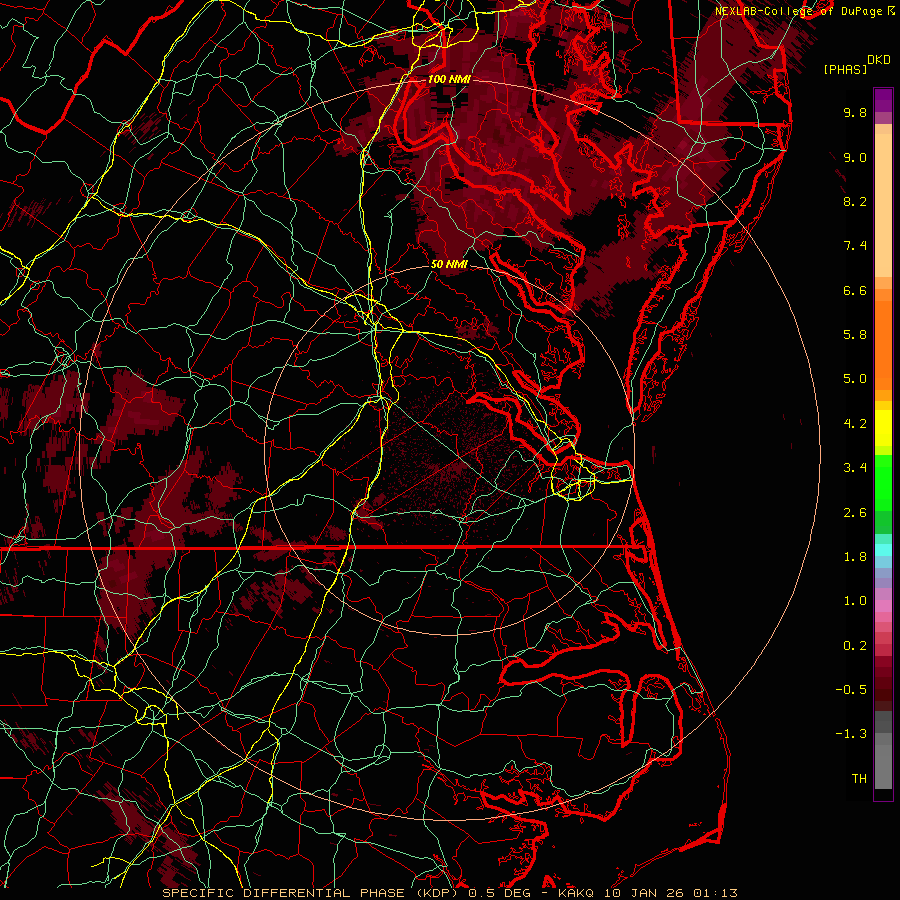
Task: Click the [PHAS] units label
Action: tap(845, 70)
